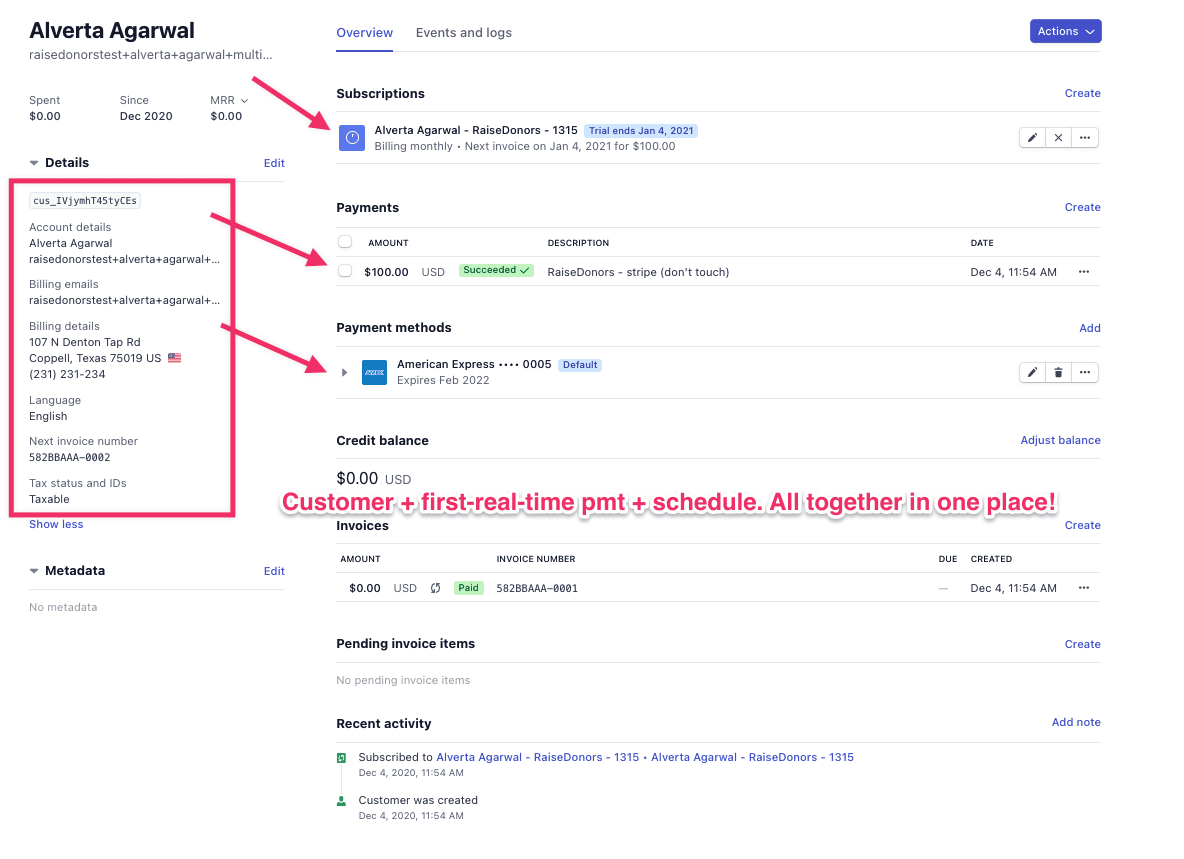Create a new payment
This screenshot has width=1184, height=859.
(x=1082, y=208)
